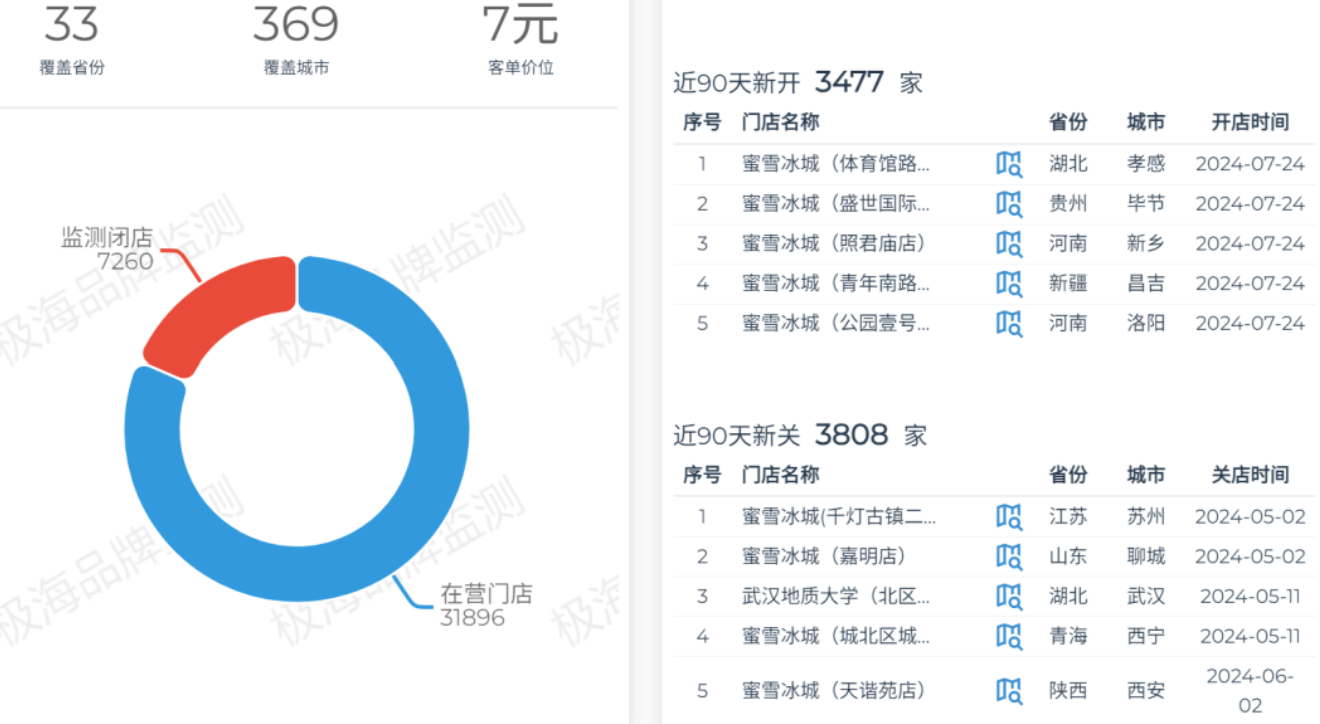Open store 蜜雪冰城（照君庙店）
This screenshot has height=724, width=1320.
coord(834,244)
